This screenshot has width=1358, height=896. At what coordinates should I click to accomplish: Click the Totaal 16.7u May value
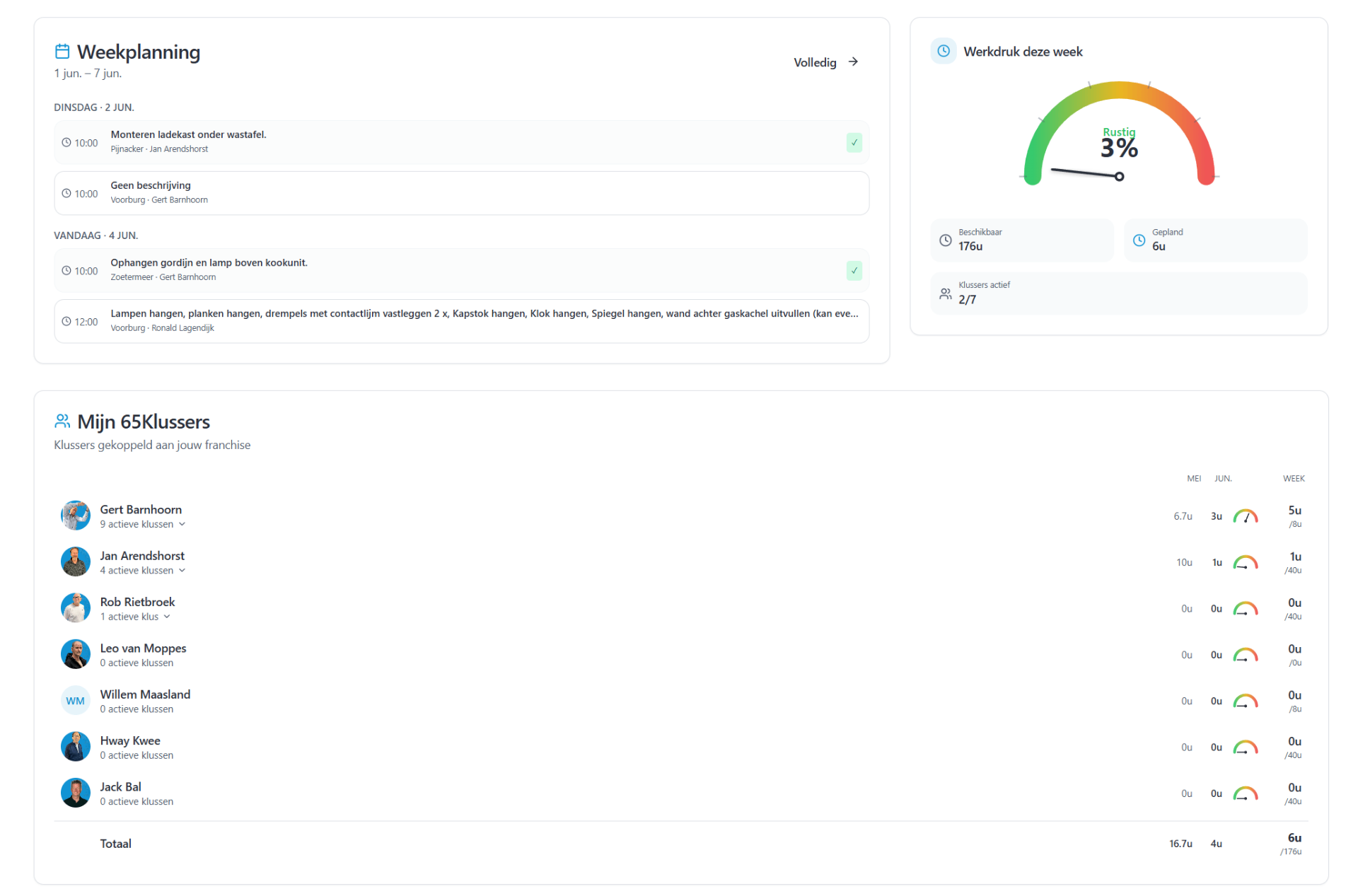(x=1180, y=844)
